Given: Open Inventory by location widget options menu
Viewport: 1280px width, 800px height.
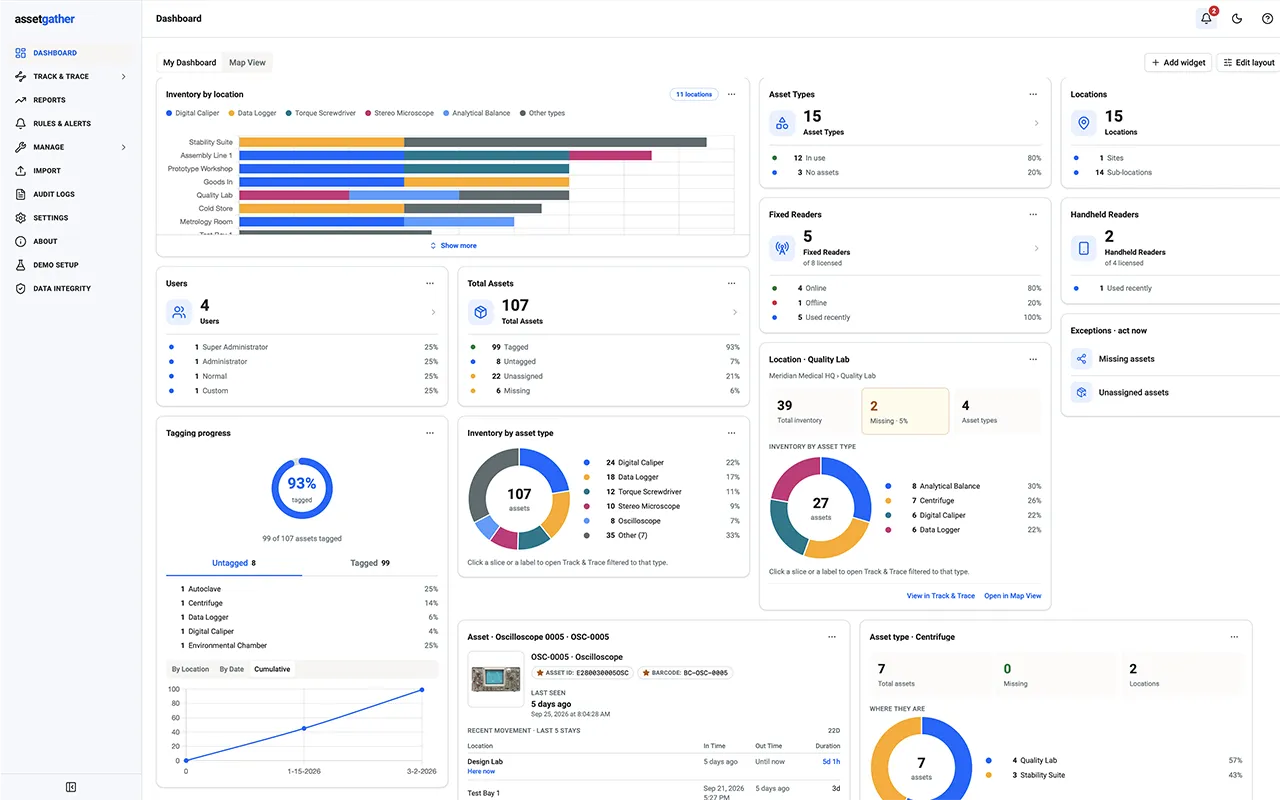Looking at the screenshot, I should click(x=731, y=94).
